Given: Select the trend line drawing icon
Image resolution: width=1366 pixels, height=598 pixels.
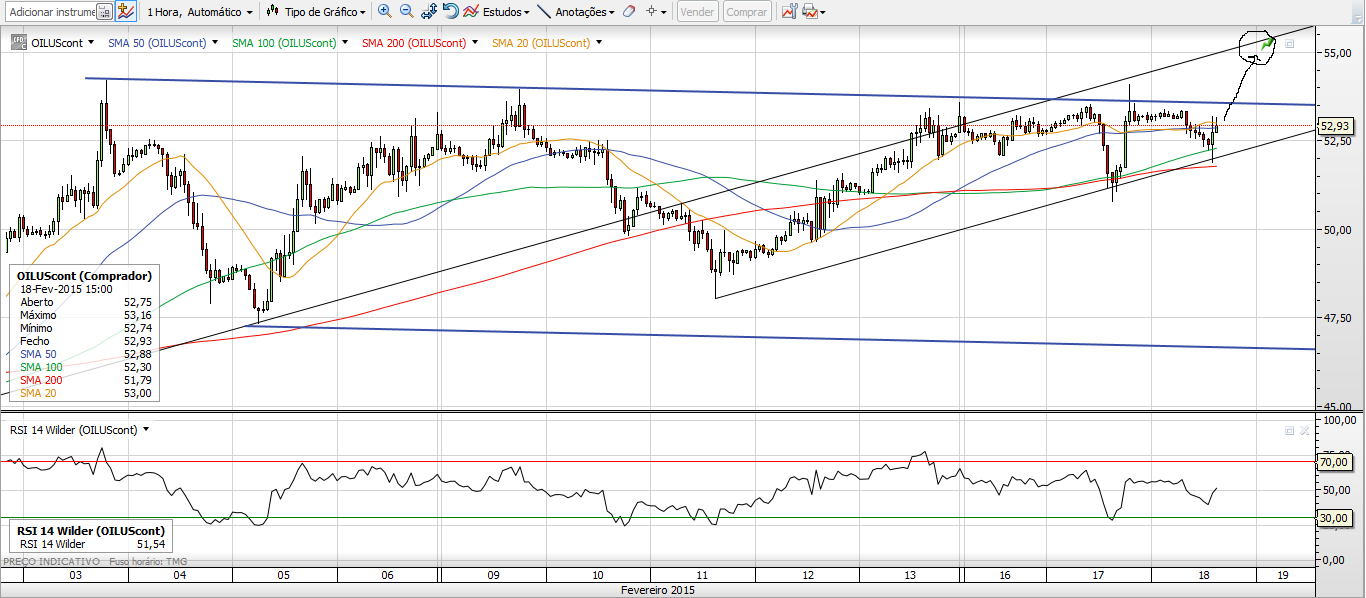Looking at the screenshot, I should 543,12.
